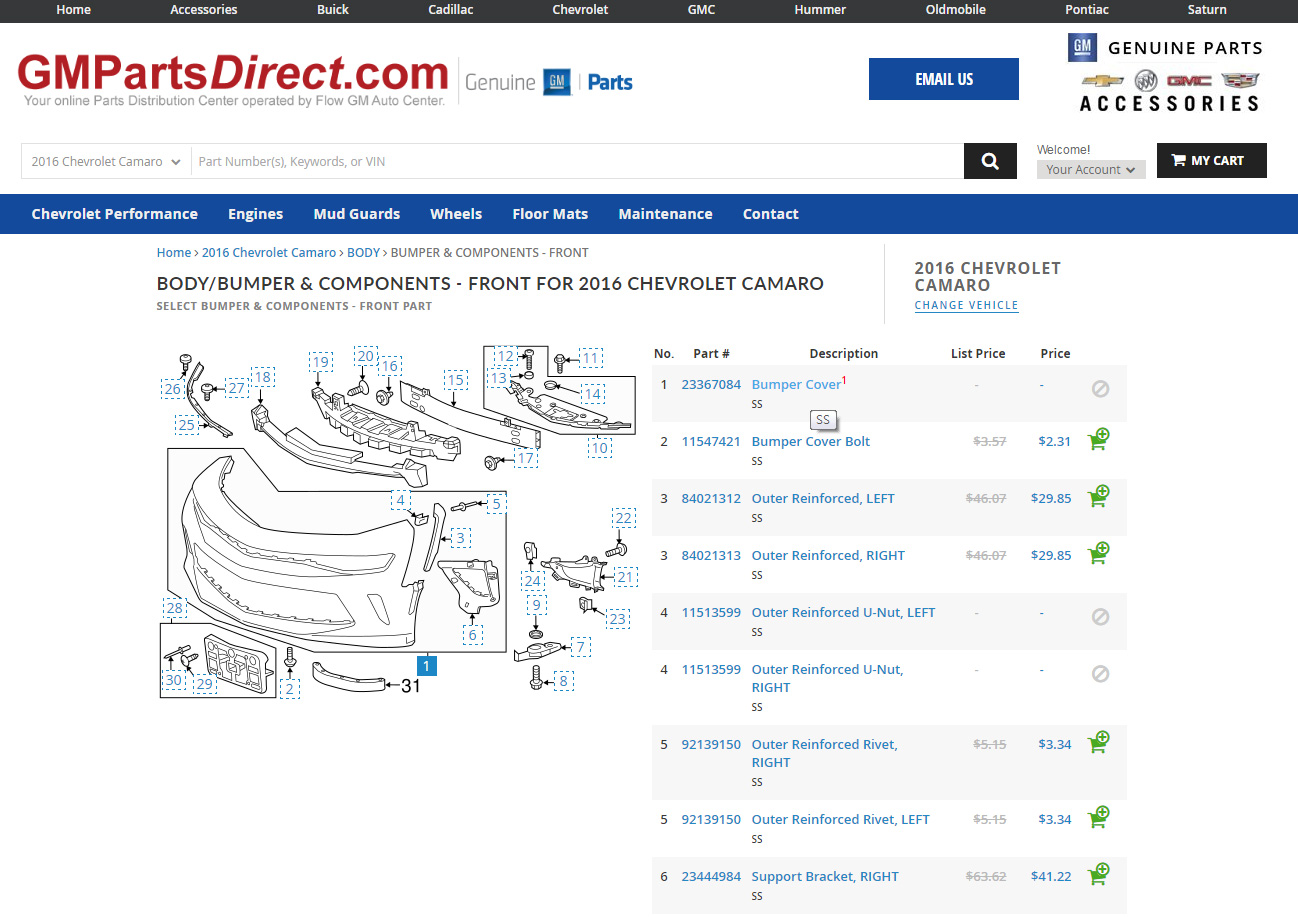This screenshot has width=1298, height=917.
Task: Open the Mud Guards menu item
Action: point(357,214)
